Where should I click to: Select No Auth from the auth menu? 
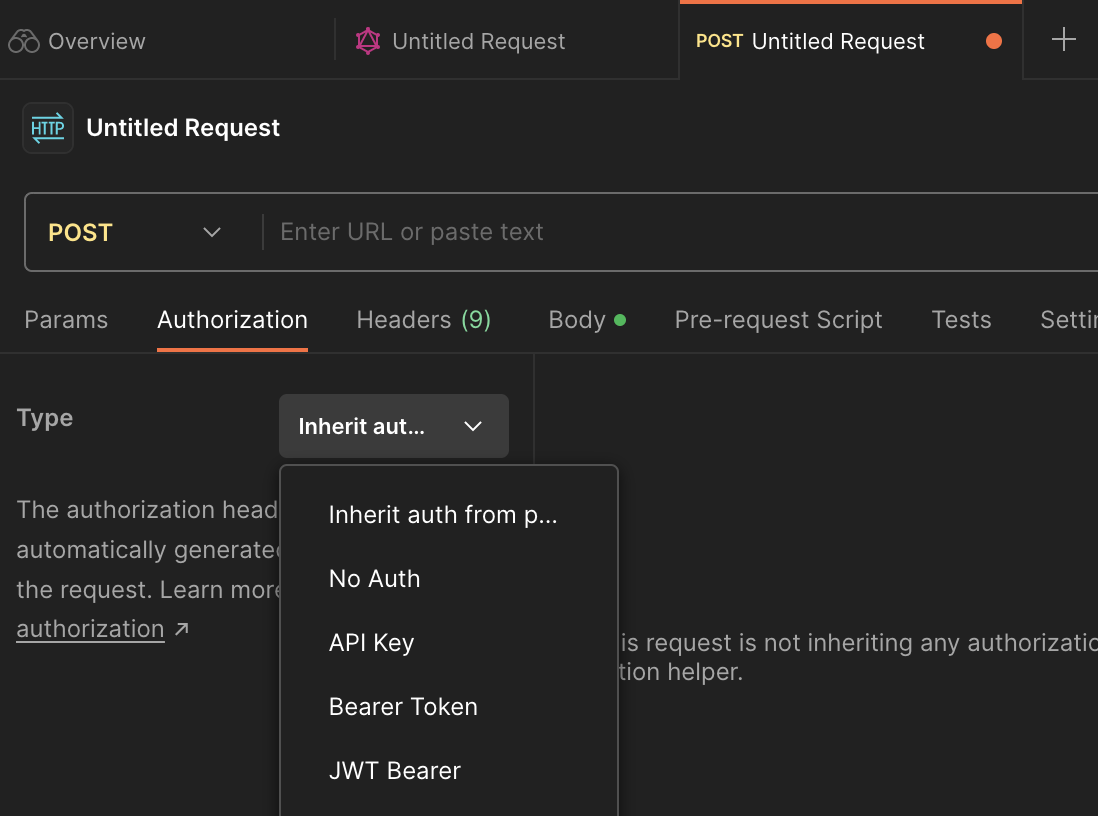[x=374, y=578]
